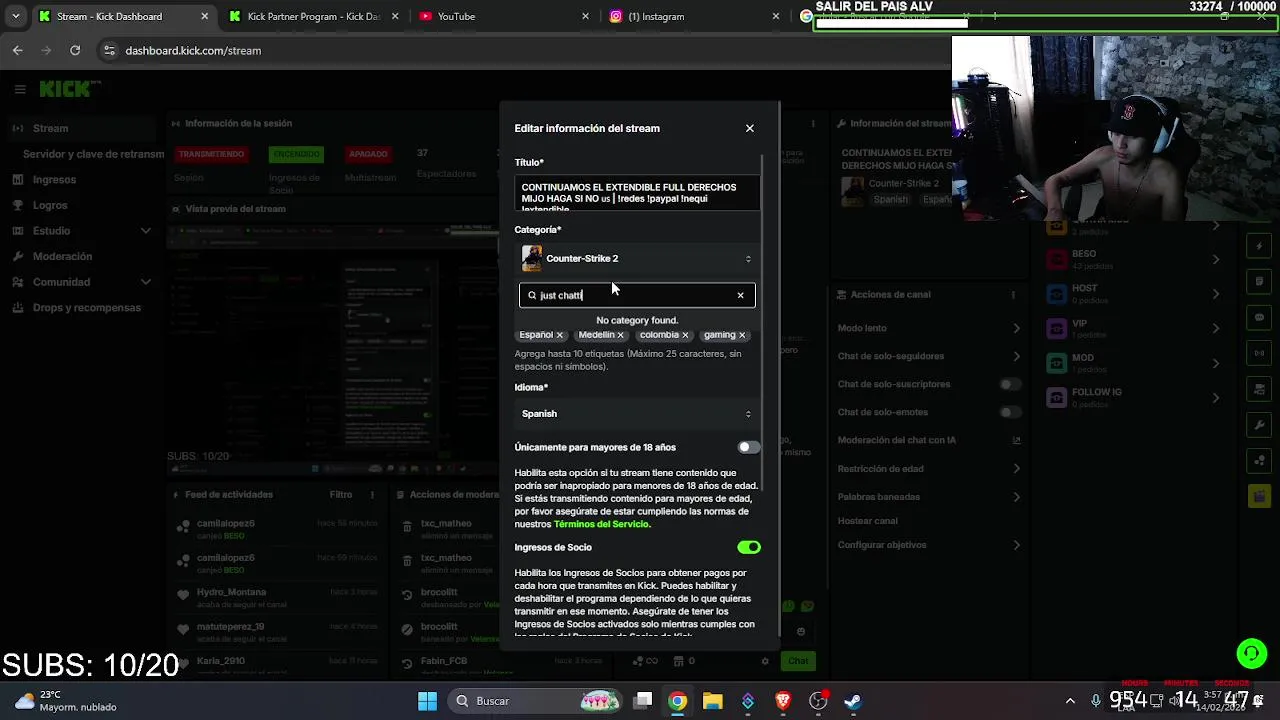Open the BESO reward row

click(1133, 259)
